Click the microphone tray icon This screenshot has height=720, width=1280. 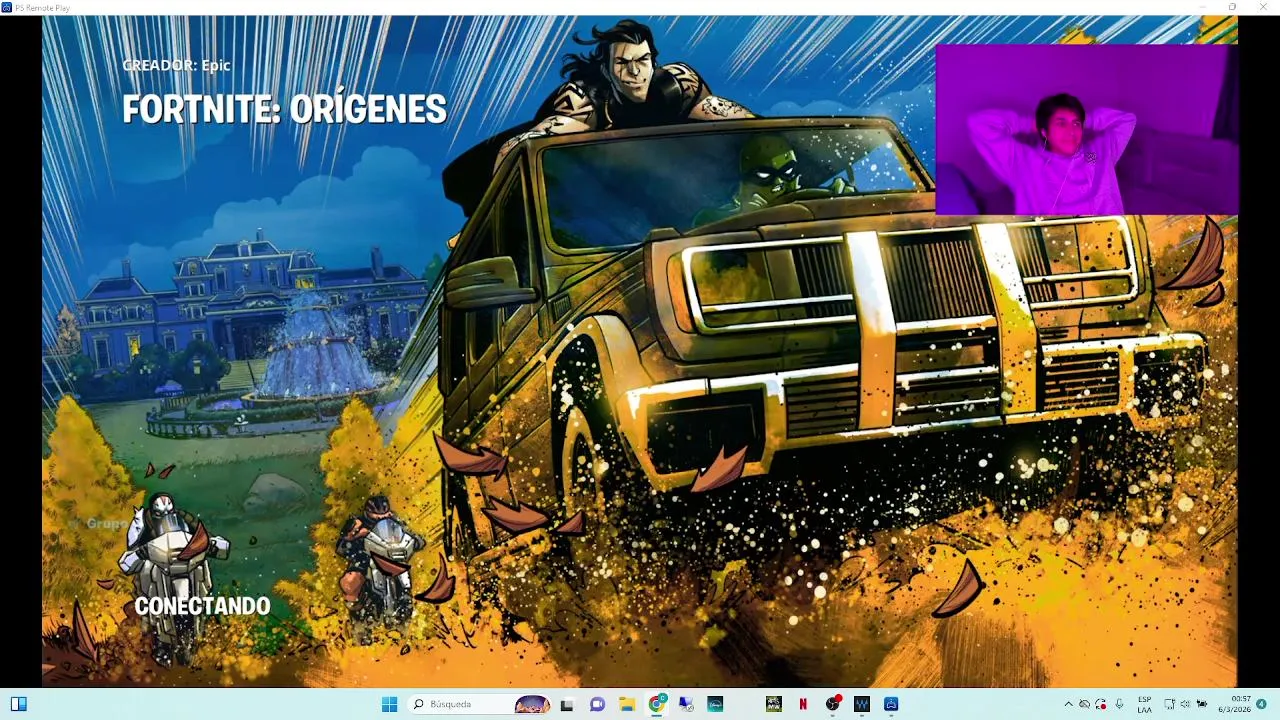click(1119, 704)
